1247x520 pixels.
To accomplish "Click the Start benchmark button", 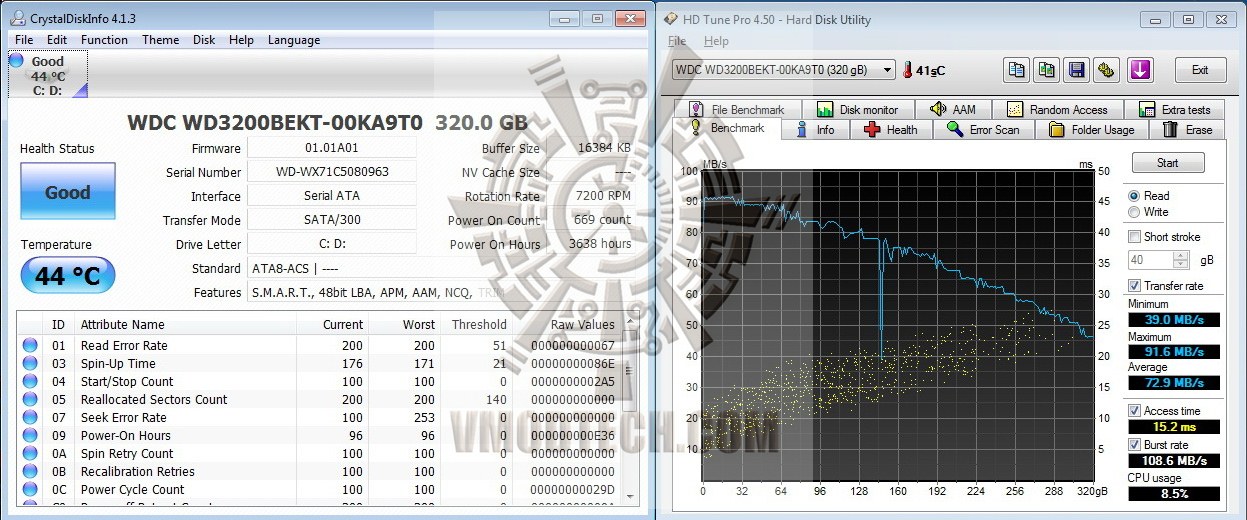I will (x=1167, y=163).
